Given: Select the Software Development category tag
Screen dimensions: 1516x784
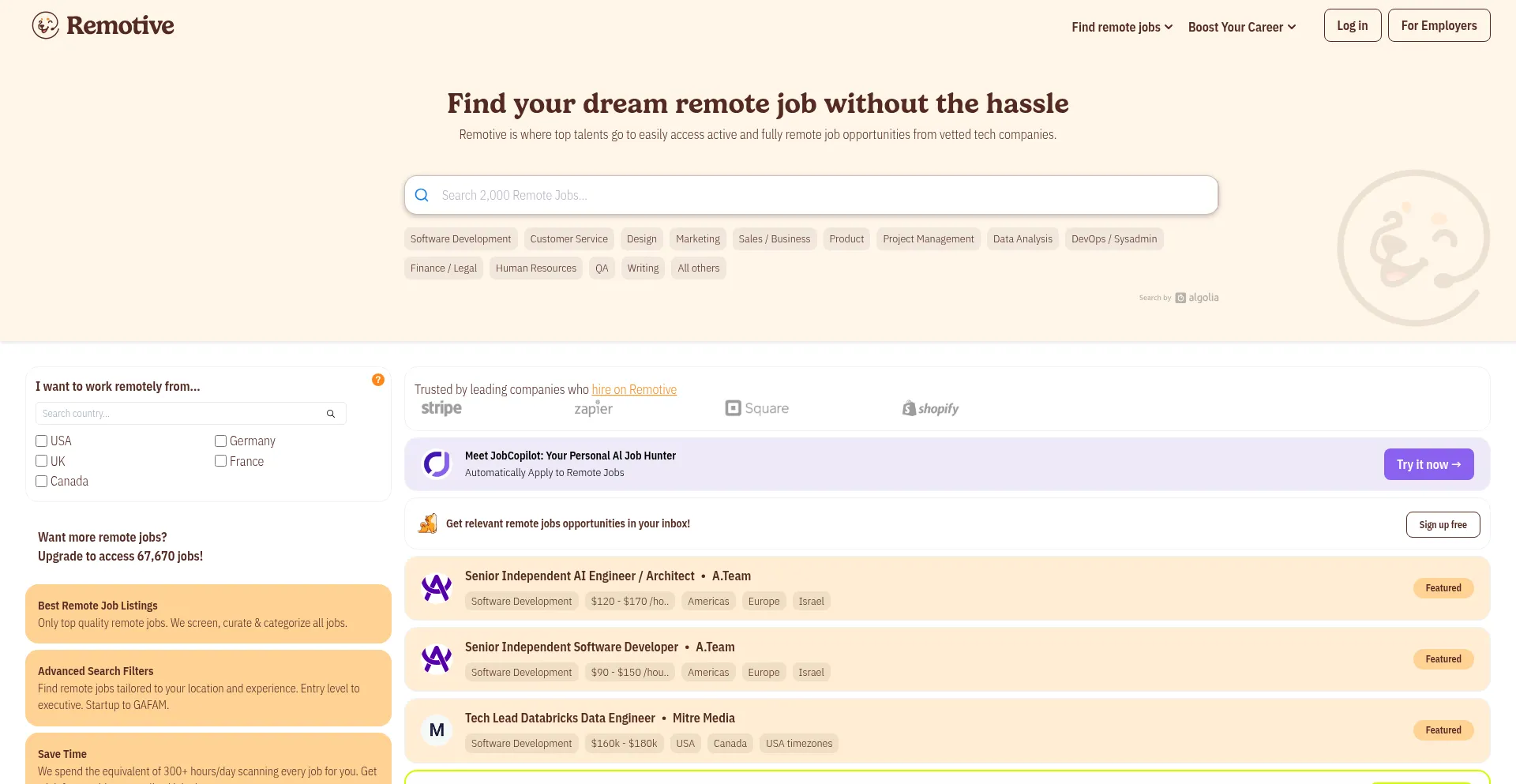Looking at the screenshot, I should (460, 239).
